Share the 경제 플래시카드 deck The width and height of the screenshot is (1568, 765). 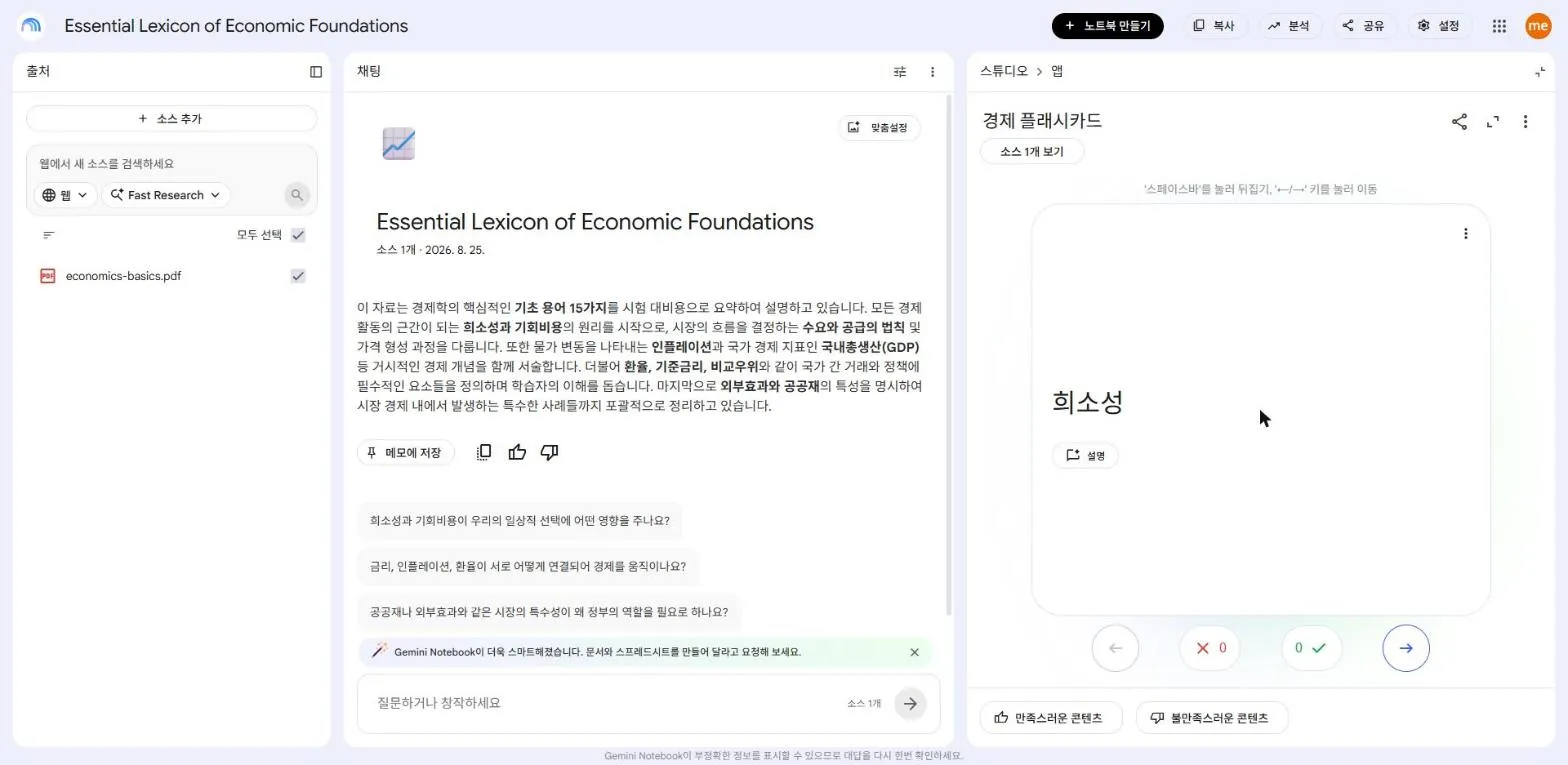(x=1459, y=122)
